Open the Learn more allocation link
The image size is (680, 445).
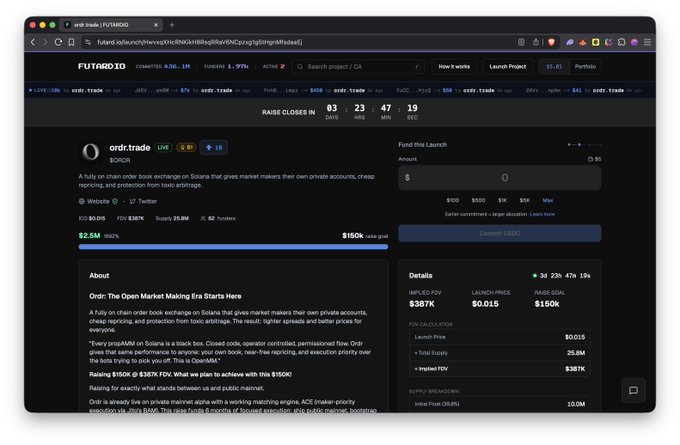[x=542, y=214]
